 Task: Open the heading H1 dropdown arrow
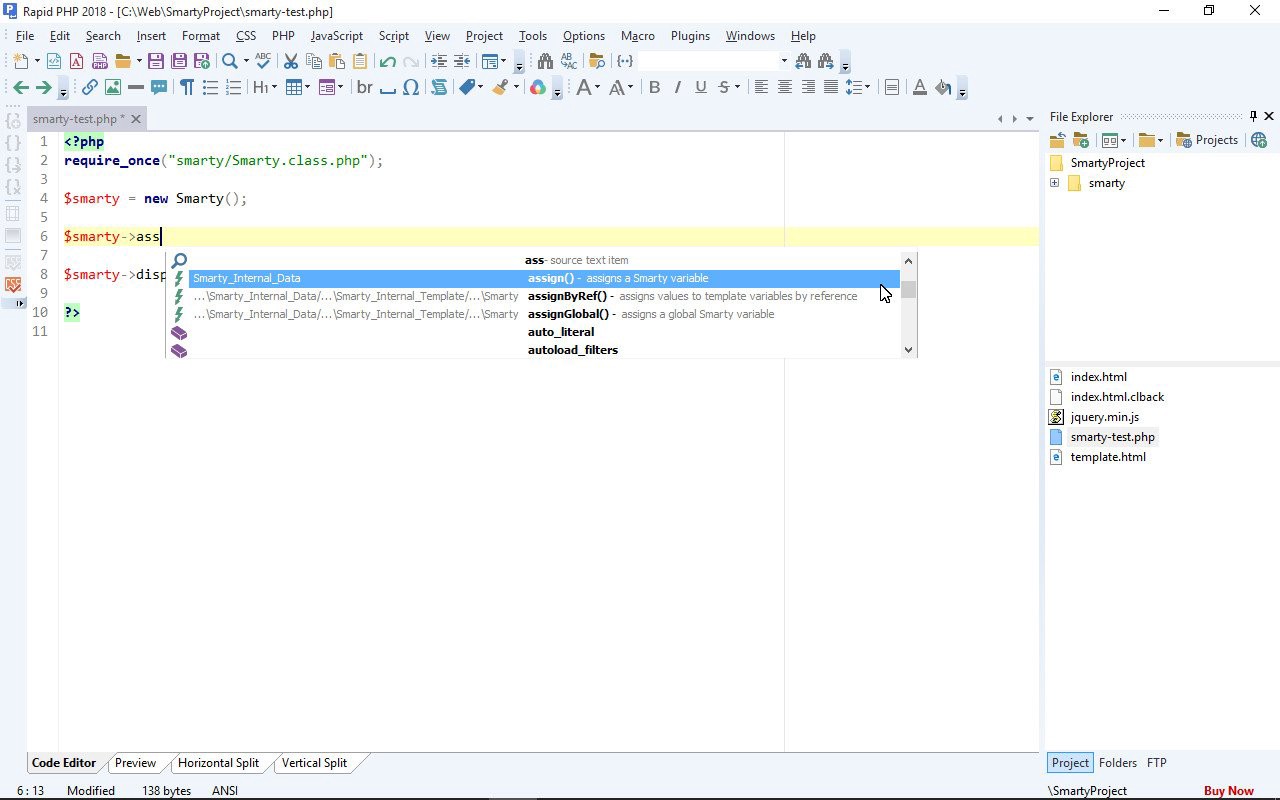275,88
